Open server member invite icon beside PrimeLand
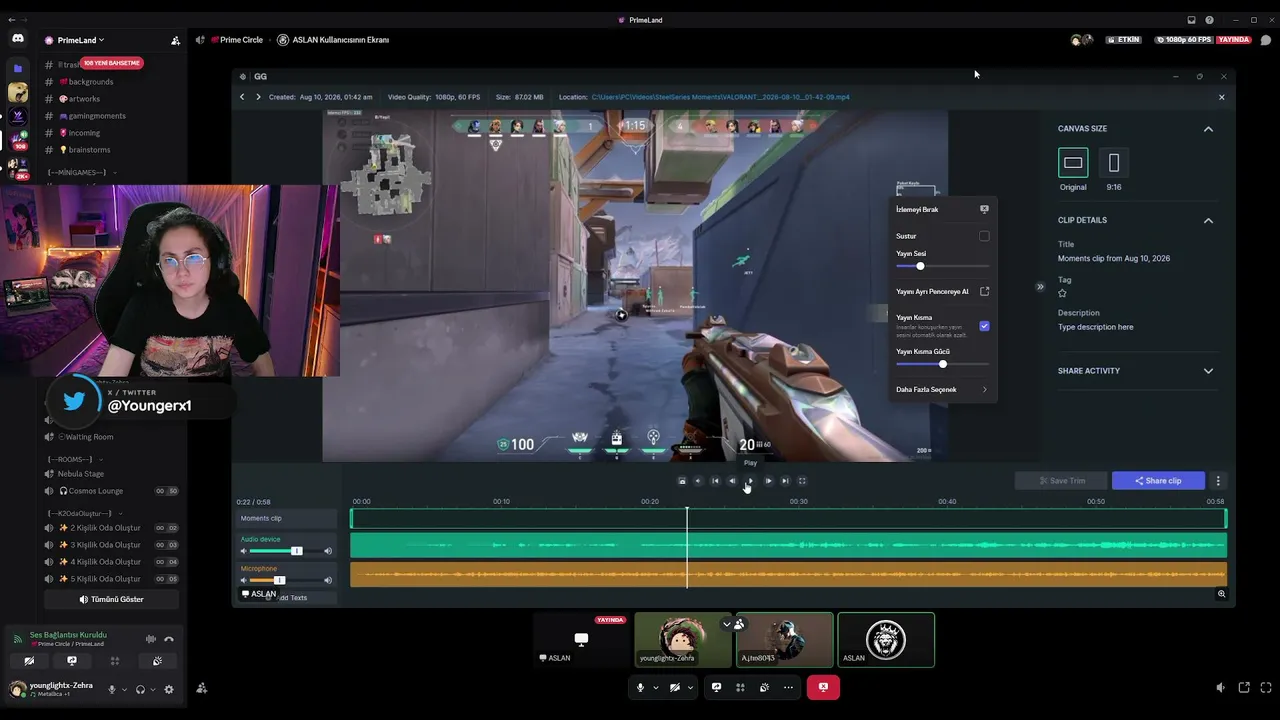The image size is (1280, 720). click(176, 40)
